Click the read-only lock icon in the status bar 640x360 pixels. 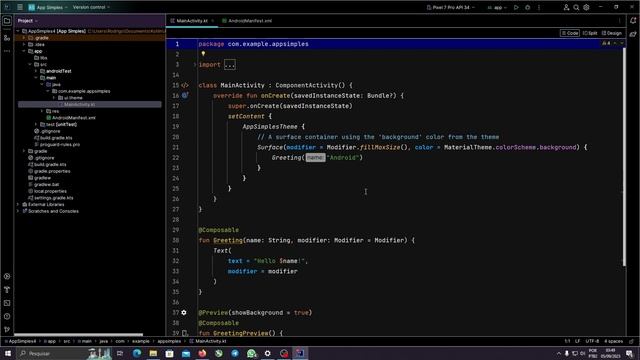point(632,341)
